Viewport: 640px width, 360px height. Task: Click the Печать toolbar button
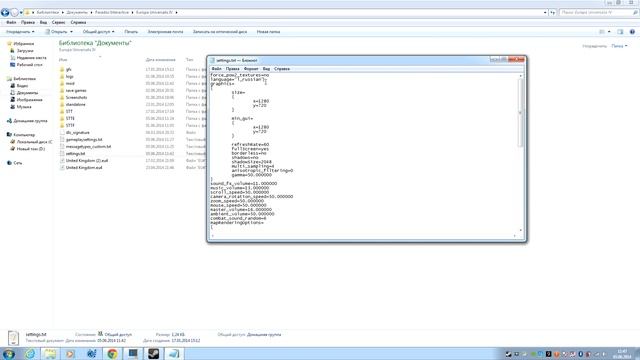131,31
